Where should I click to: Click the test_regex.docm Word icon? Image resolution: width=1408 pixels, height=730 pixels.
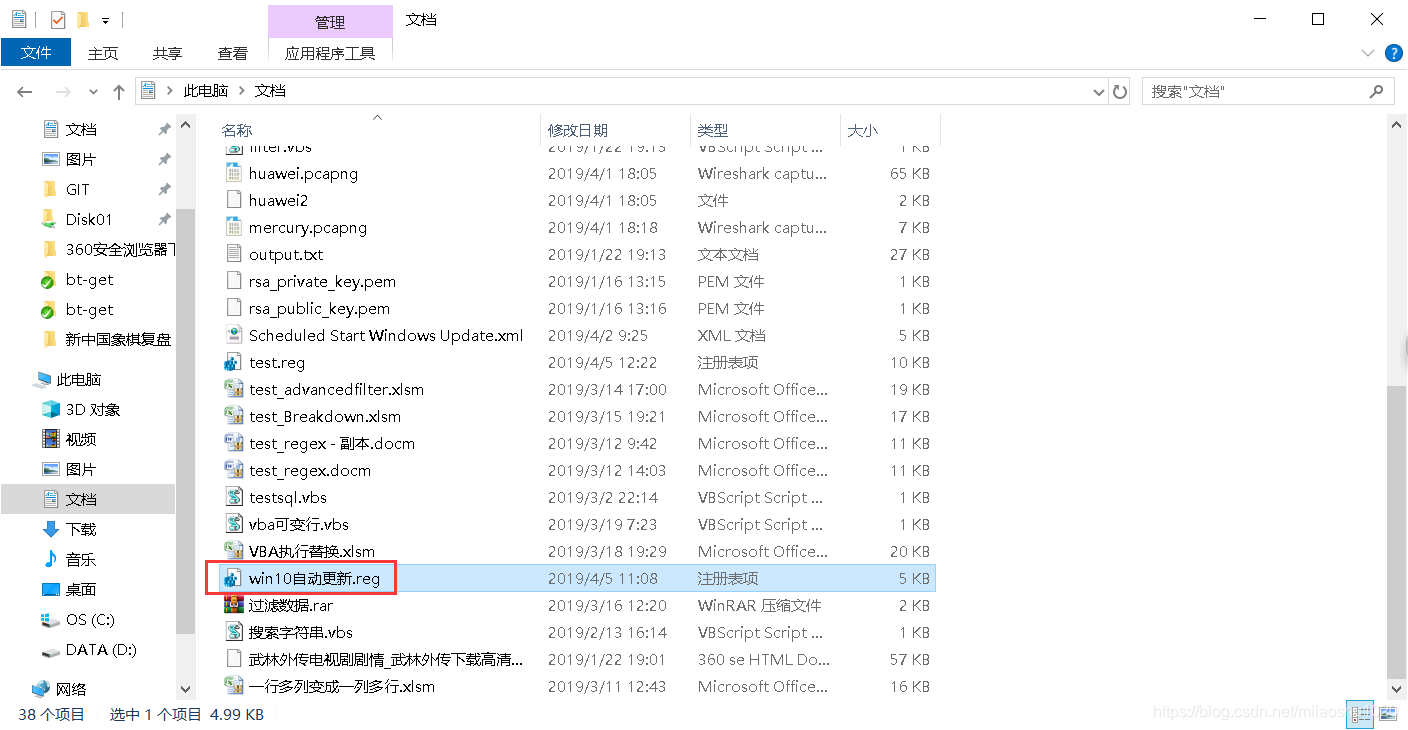(x=234, y=470)
